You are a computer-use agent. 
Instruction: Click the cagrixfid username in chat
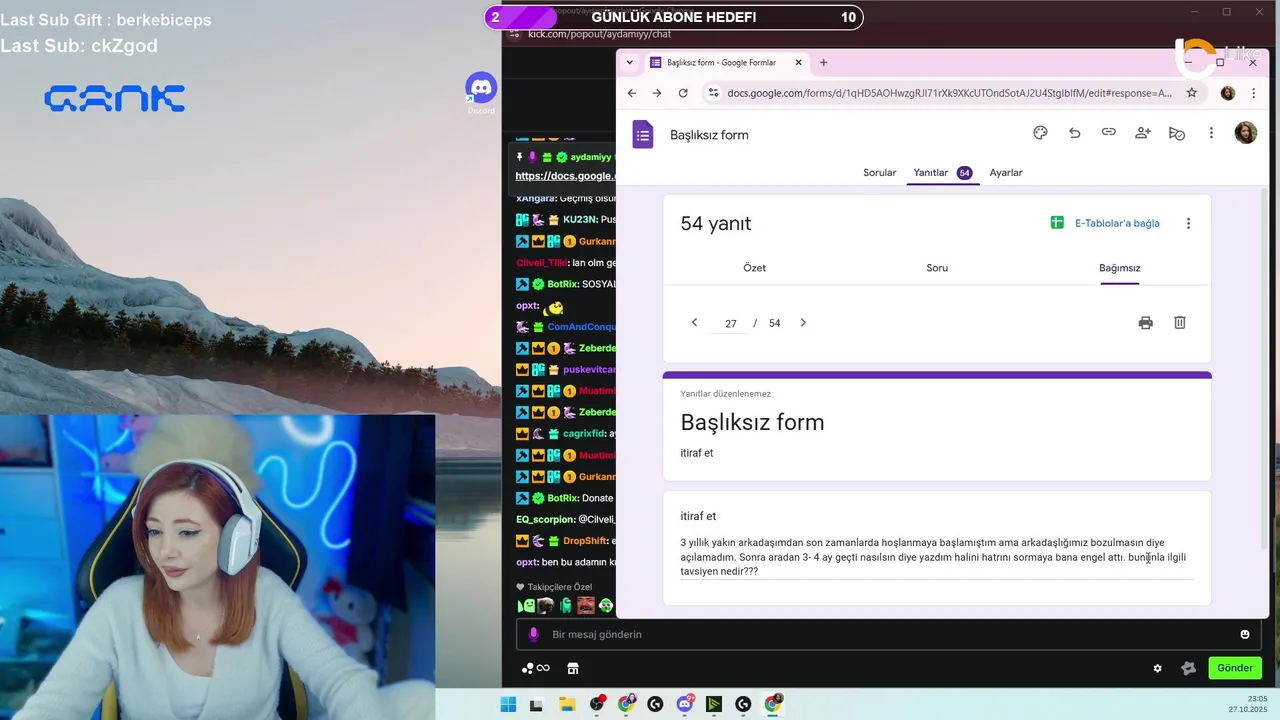coord(585,434)
